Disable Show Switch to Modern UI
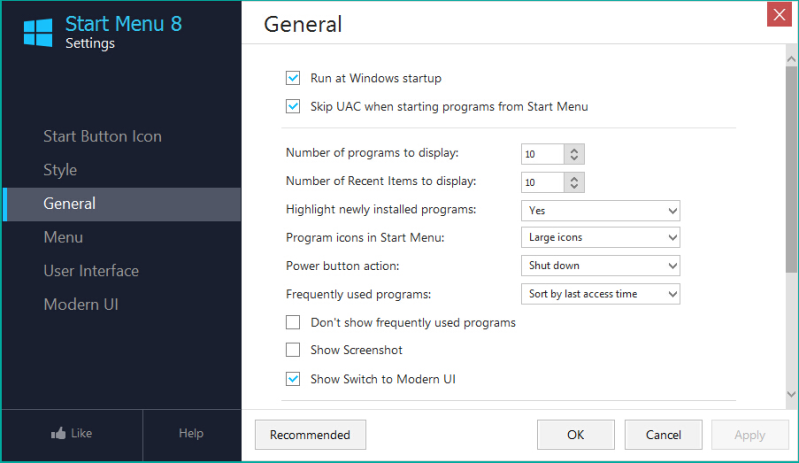 pyautogui.click(x=293, y=379)
